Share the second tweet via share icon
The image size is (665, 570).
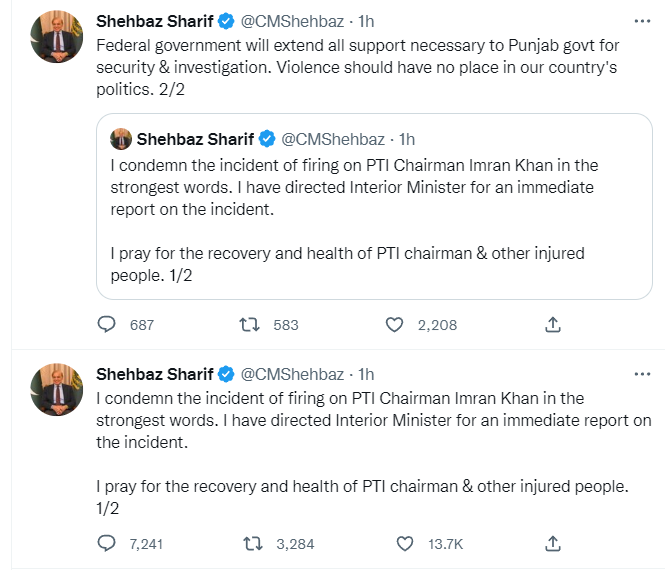tap(552, 544)
